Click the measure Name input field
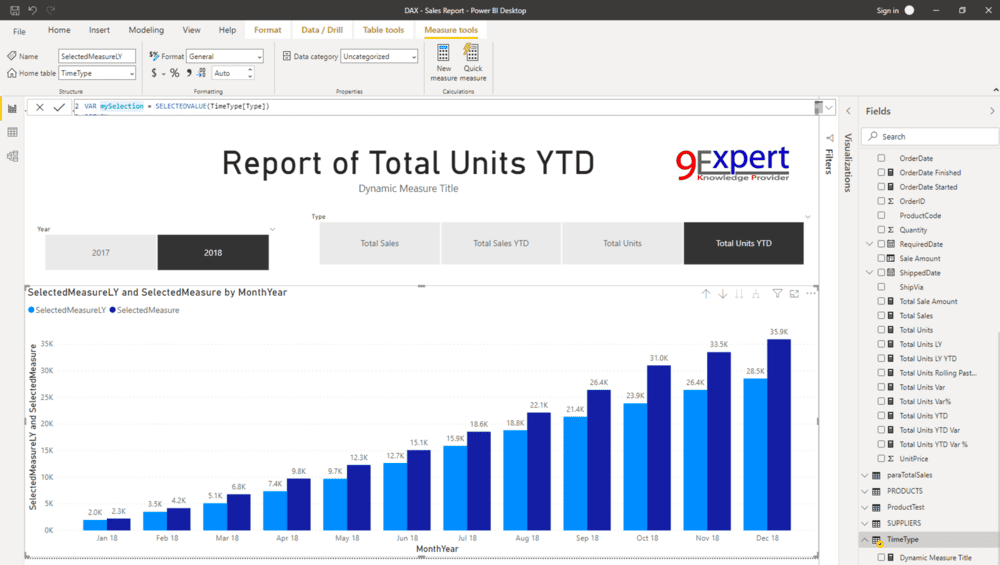1000x565 pixels. pyautogui.click(x=97, y=56)
